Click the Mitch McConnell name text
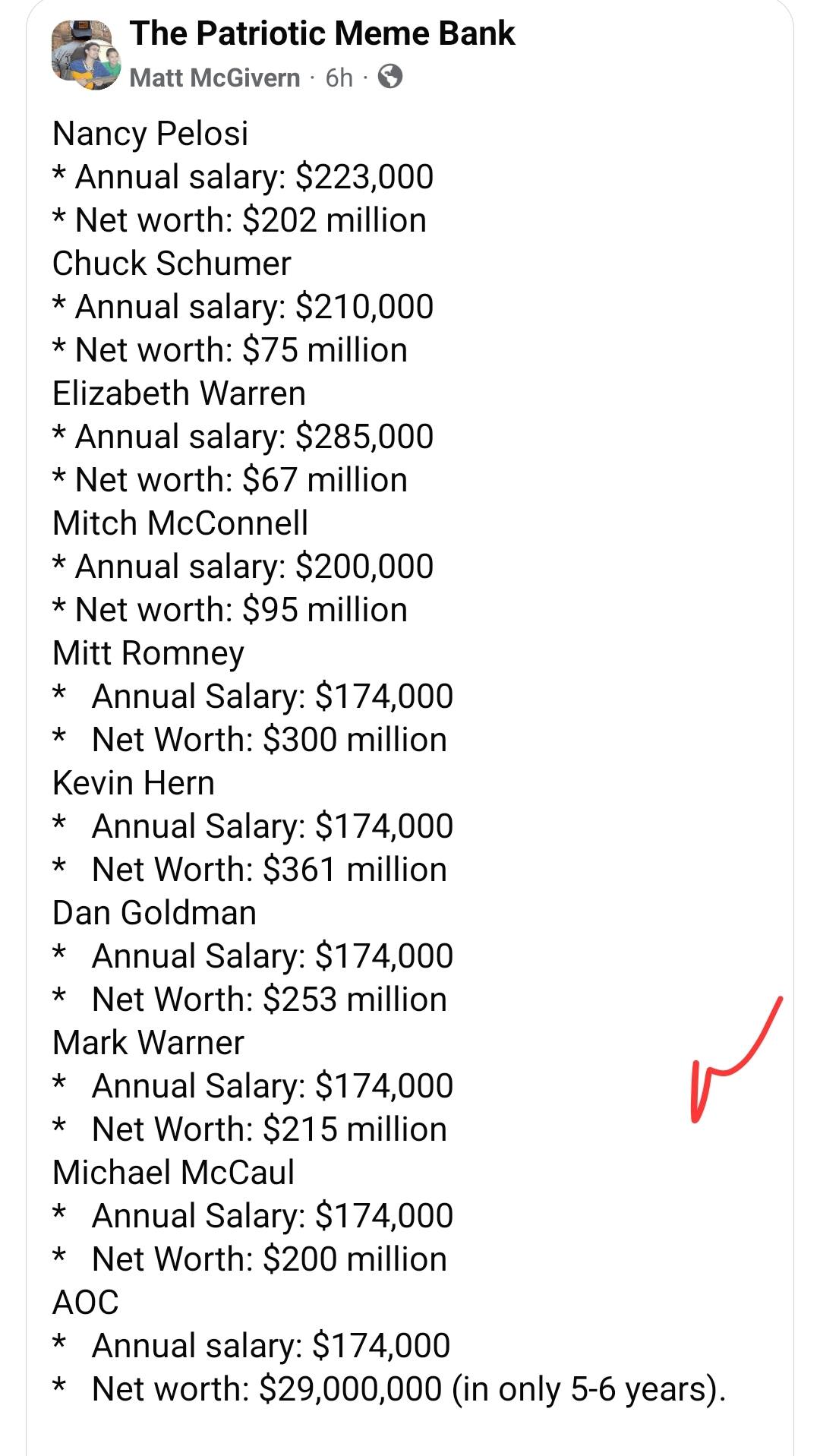Image resolution: width=820 pixels, height=1456 pixels. point(181,523)
